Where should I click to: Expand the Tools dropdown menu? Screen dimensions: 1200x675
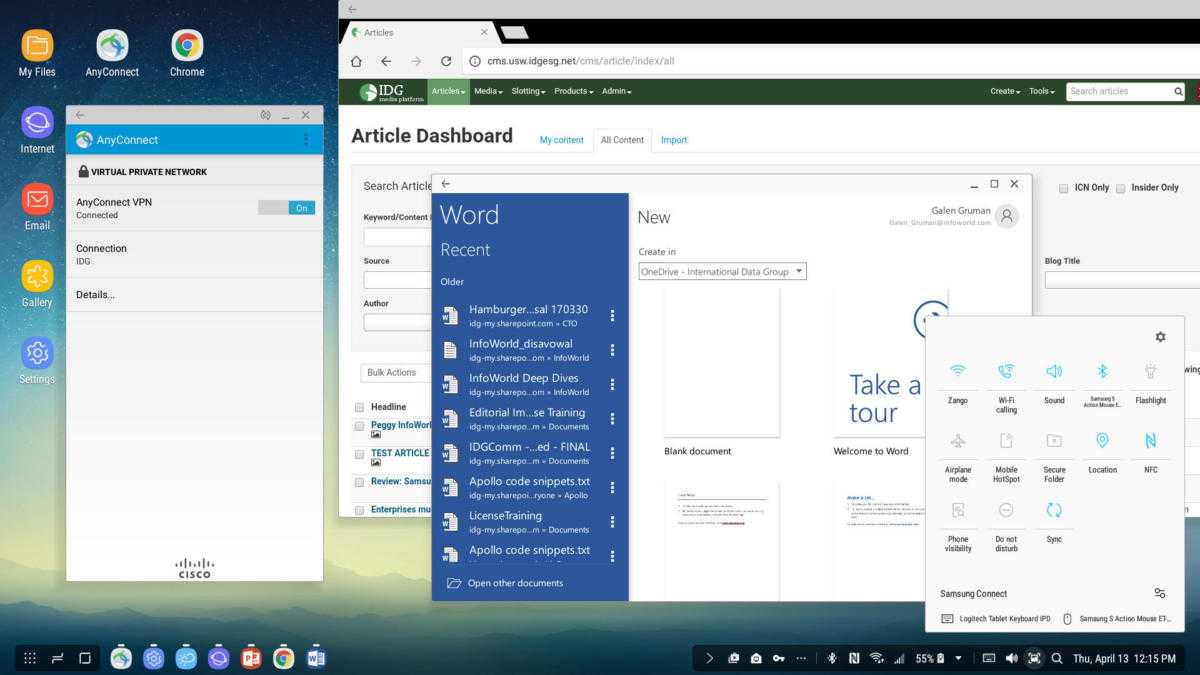point(1042,91)
